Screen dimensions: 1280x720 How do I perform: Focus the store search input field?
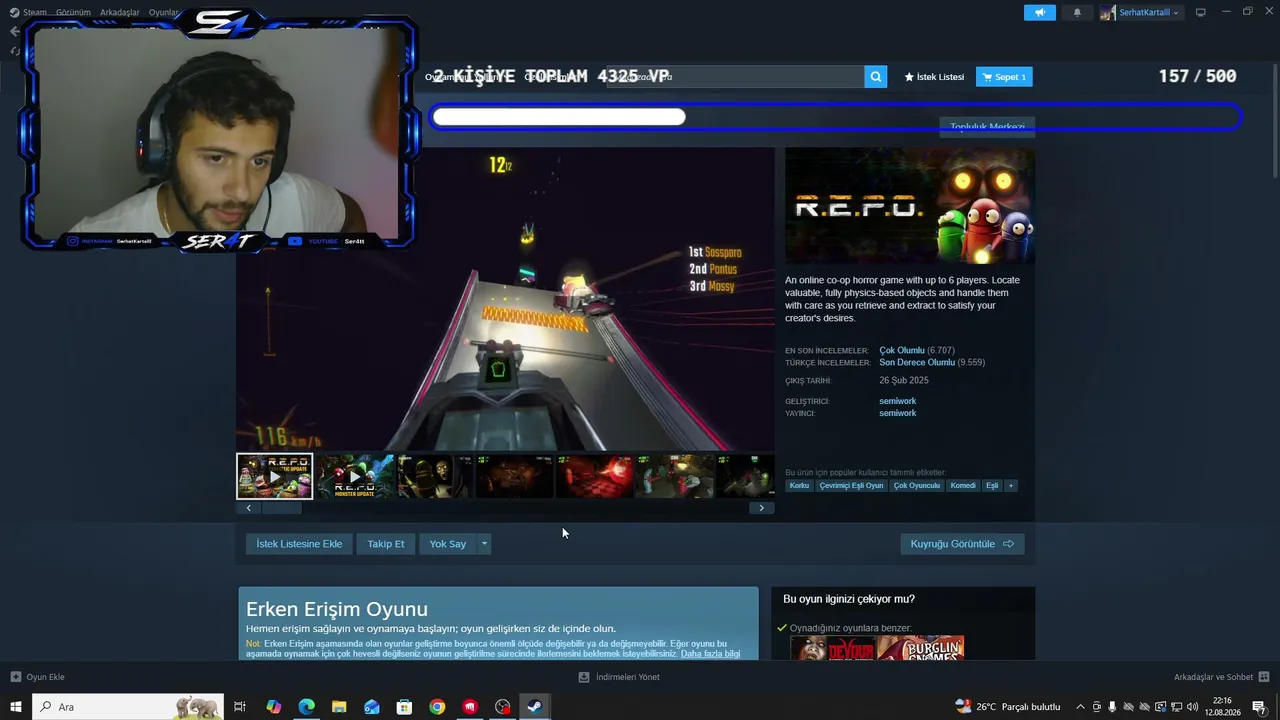[x=735, y=77]
